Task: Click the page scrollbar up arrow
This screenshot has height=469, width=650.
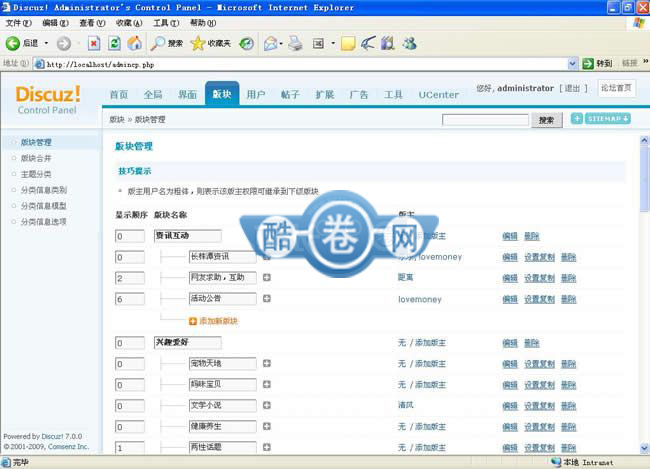Action: coord(644,140)
